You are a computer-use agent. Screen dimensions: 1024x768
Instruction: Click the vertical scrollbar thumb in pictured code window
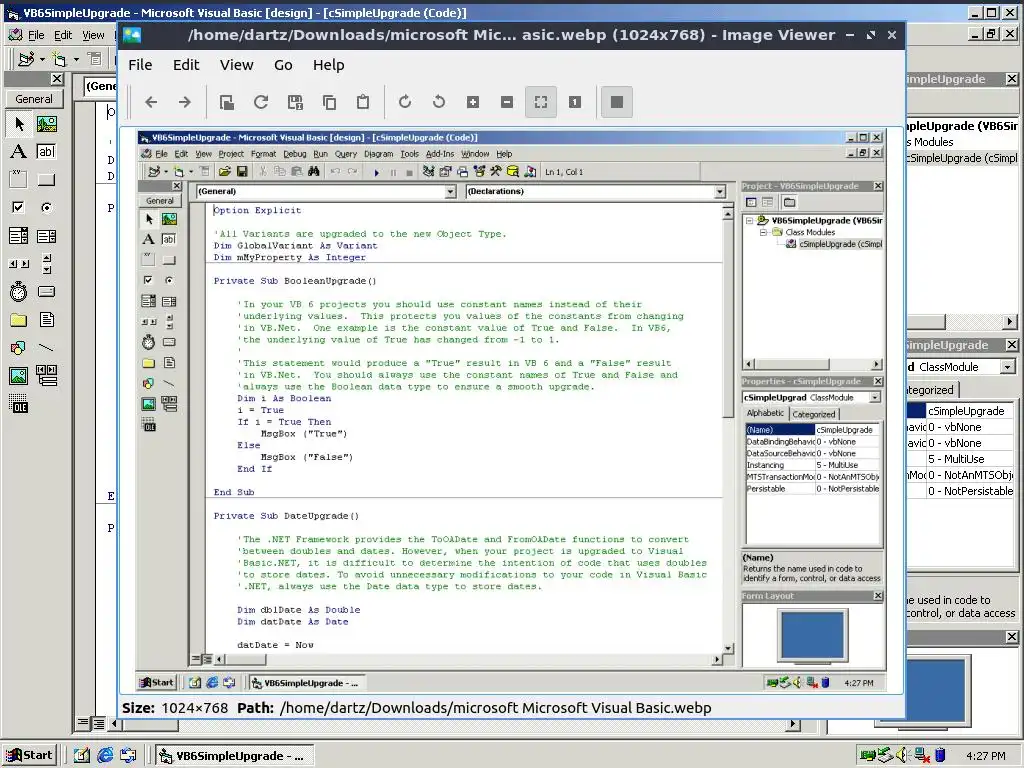(x=728, y=320)
